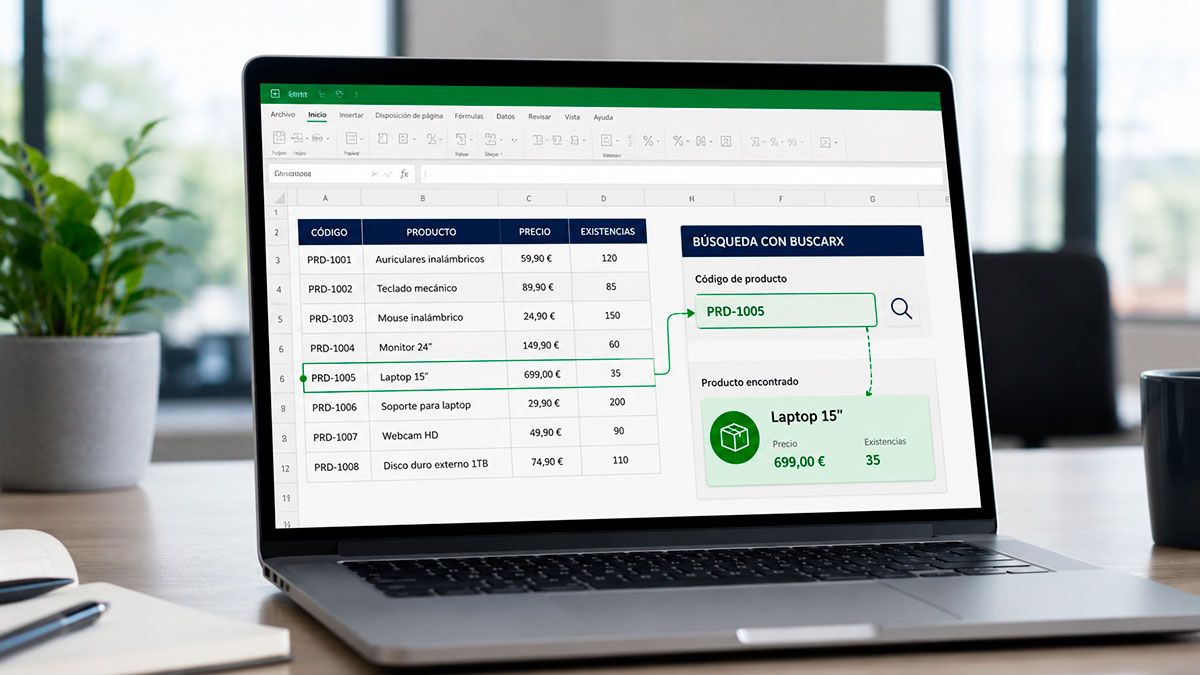The height and width of the screenshot is (675, 1200).
Task: Select the 74,90 € price cell
Action: point(546,462)
